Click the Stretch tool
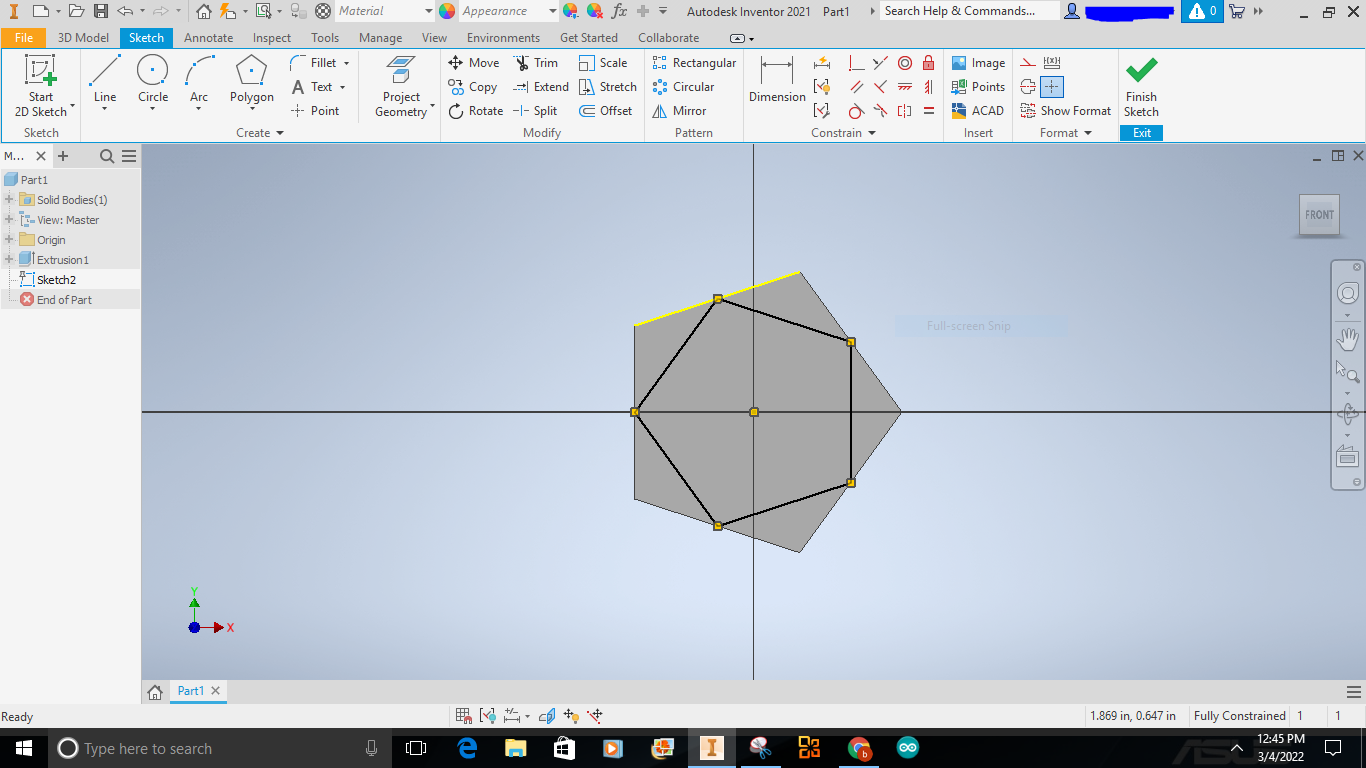1366x768 pixels. [x=608, y=87]
